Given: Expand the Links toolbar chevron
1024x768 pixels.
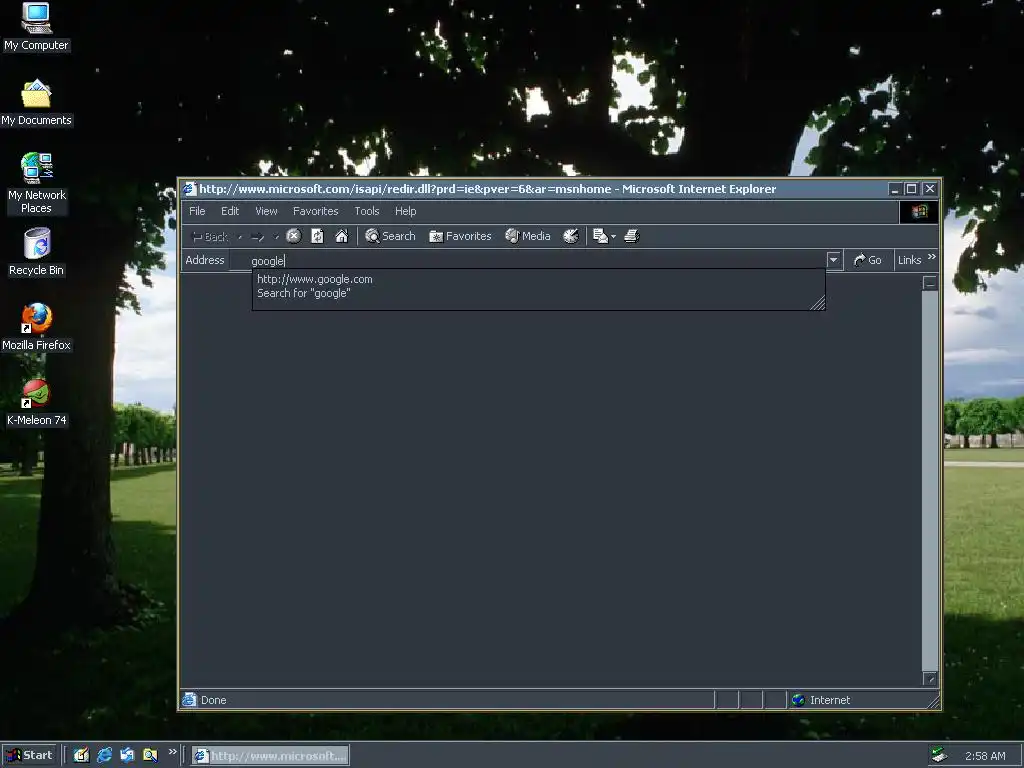Looking at the screenshot, I should [x=932, y=257].
